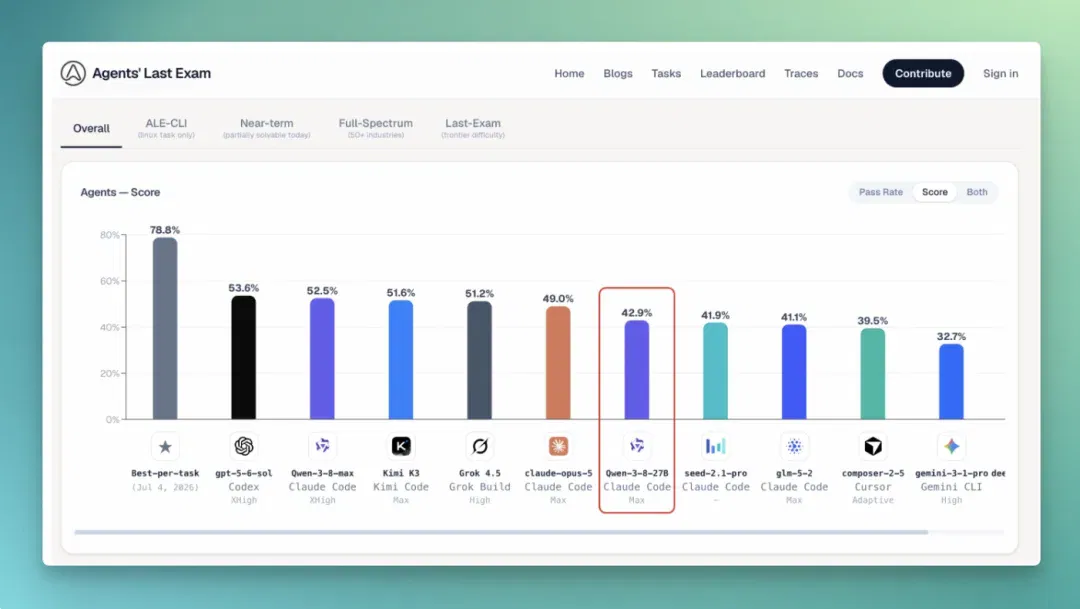Click the gemini-3-1-pro bar at 32.7%
The height and width of the screenshot is (609, 1080).
[x=951, y=382]
